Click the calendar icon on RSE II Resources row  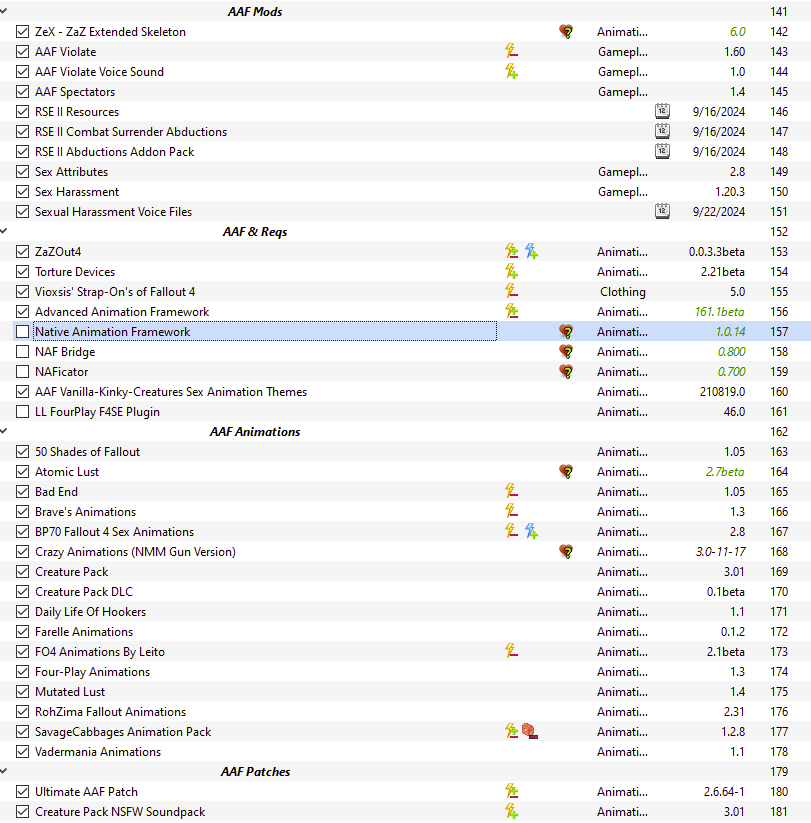[x=662, y=112]
